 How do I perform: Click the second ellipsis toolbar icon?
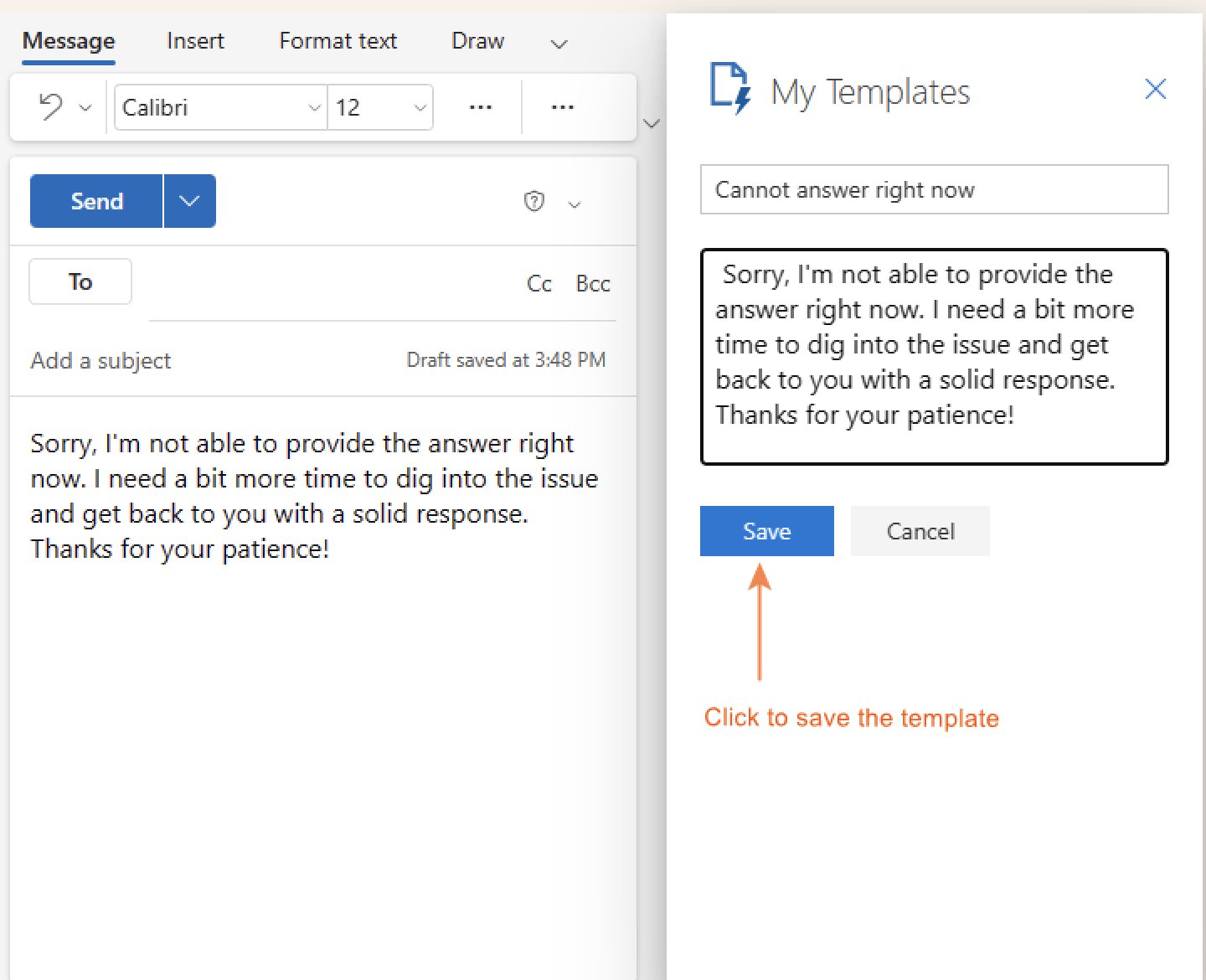click(x=562, y=107)
